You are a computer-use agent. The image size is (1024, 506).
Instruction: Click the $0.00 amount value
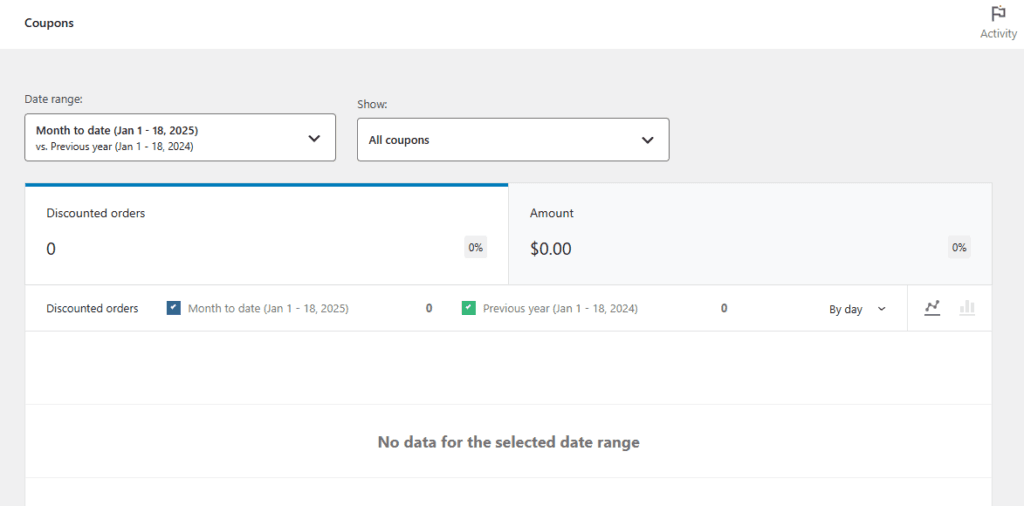551,249
